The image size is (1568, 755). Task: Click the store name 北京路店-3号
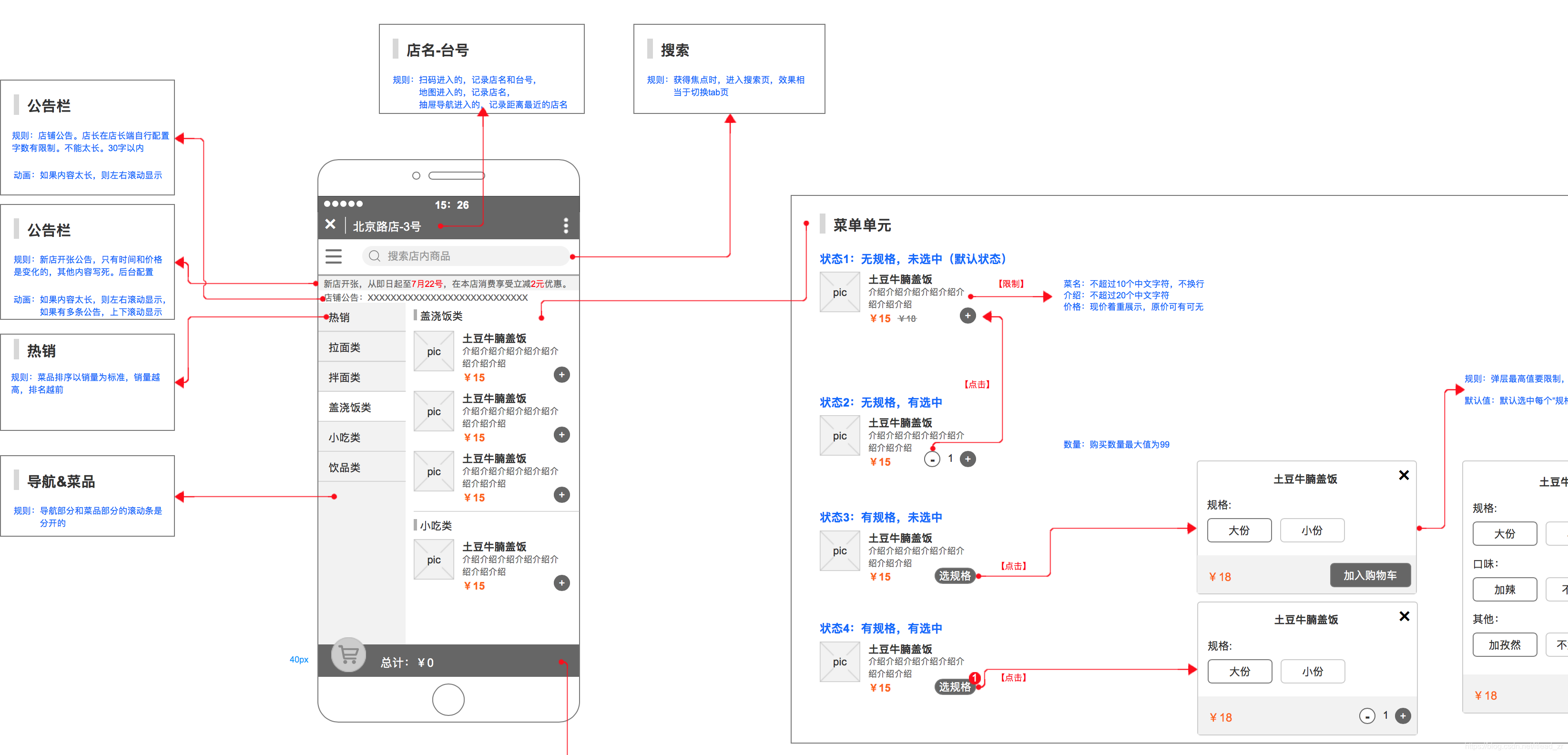click(387, 226)
